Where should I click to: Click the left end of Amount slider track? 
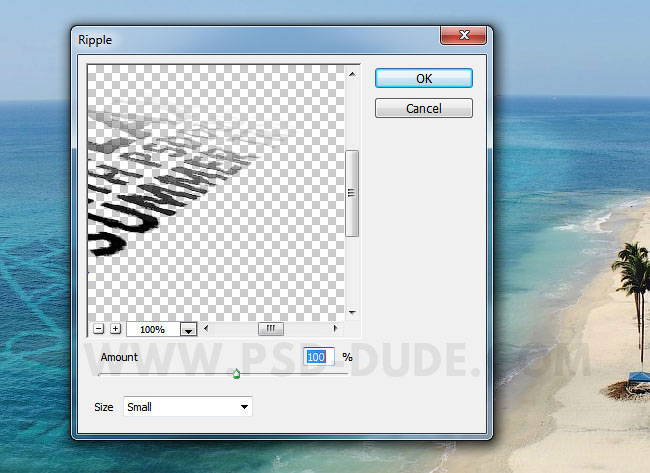tap(100, 374)
